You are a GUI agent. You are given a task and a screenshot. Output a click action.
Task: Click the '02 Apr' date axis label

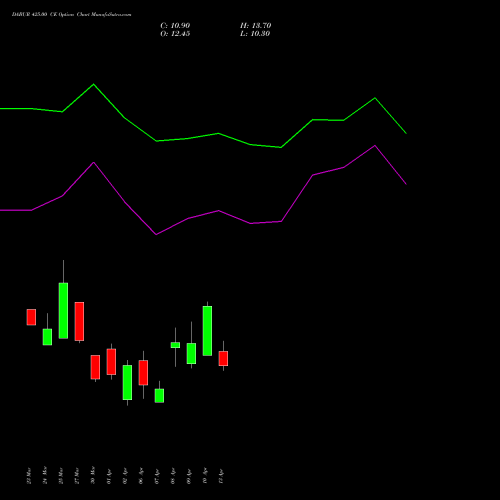[125, 476]
